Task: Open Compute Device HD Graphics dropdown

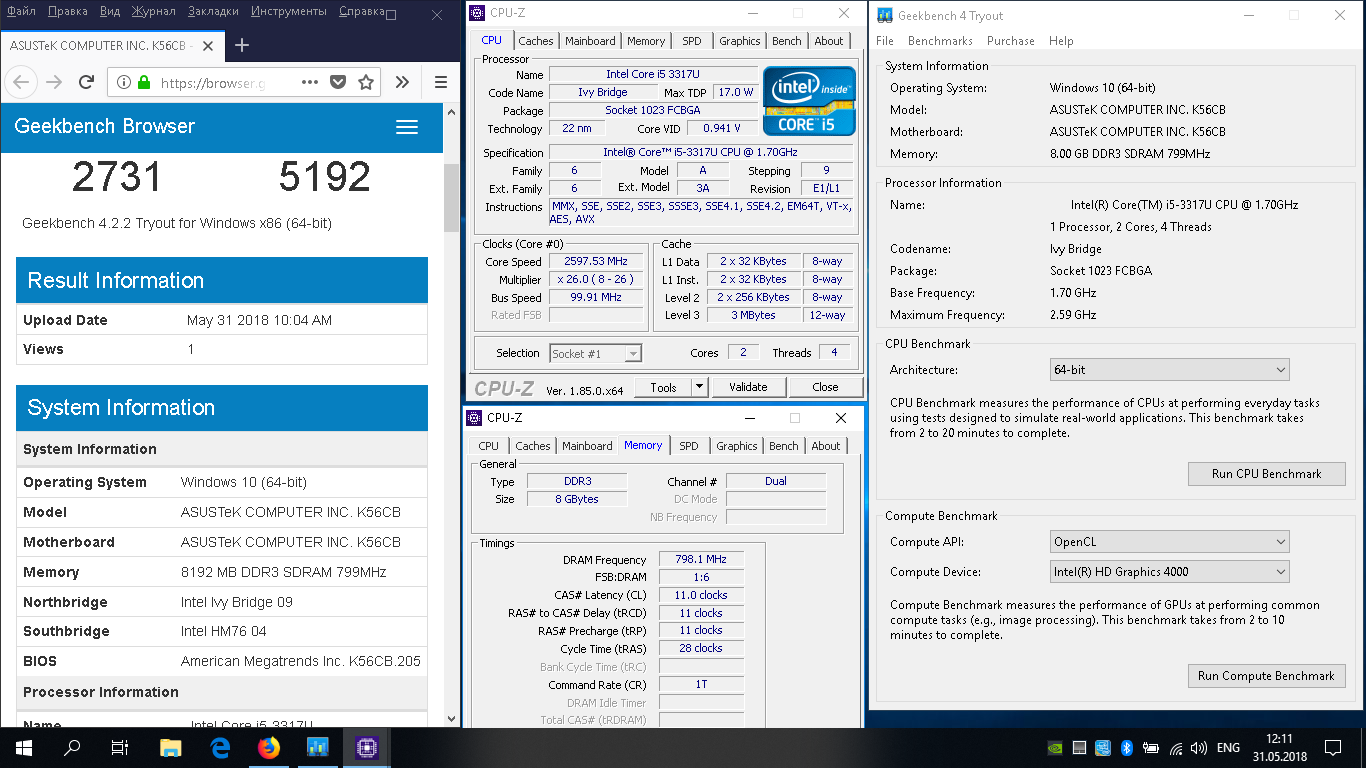Action: click(x=1169, y=572)
